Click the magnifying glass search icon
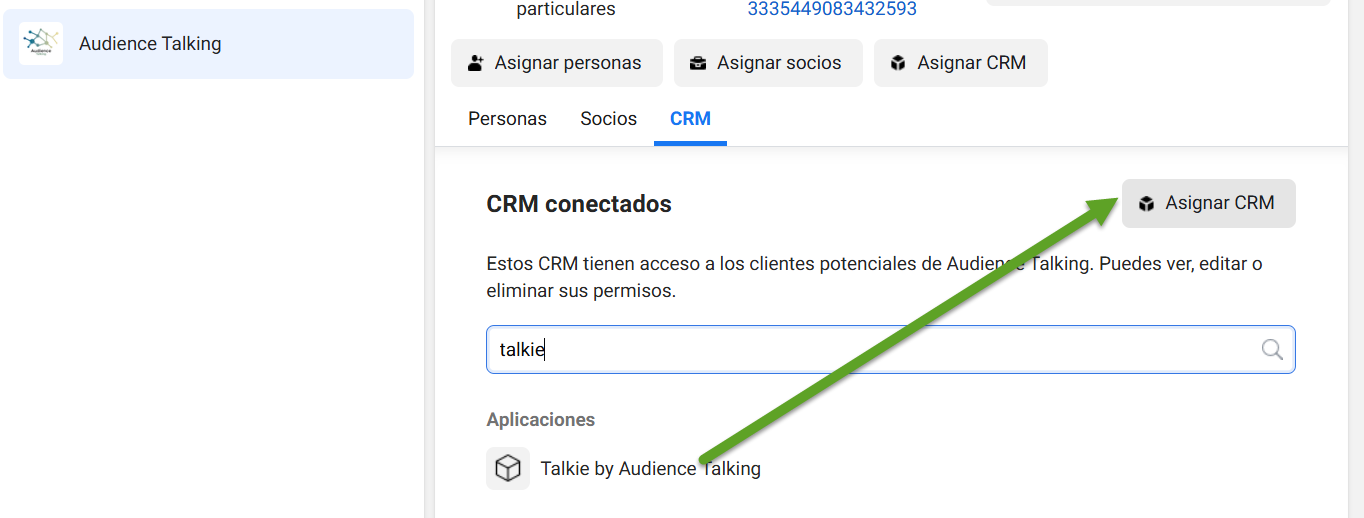Viewport: 1364px width, 518px height. tap(1272, 349)
